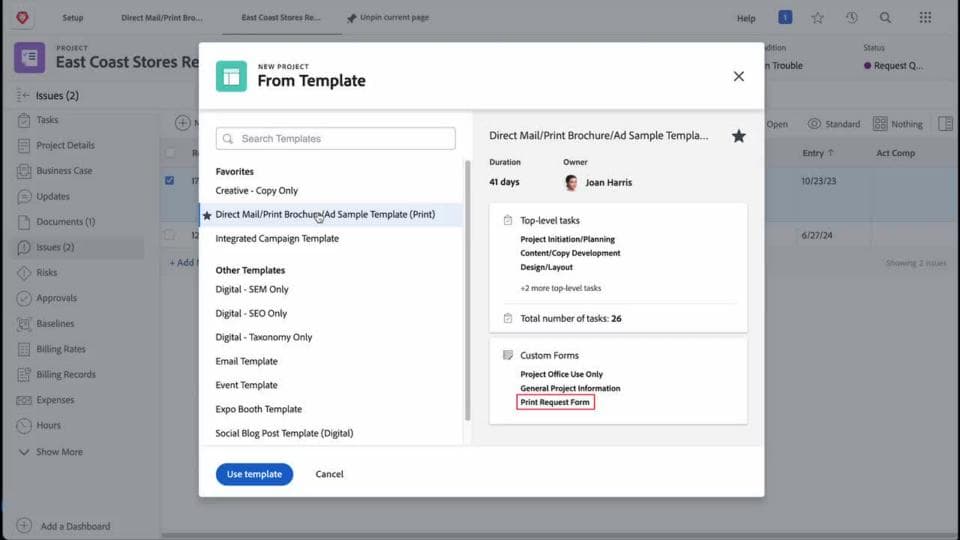Switch to Direct Mail/Print Bro... tab
Image resolution: width=960 pixels, height=540 pixels.
pos(162,18)
